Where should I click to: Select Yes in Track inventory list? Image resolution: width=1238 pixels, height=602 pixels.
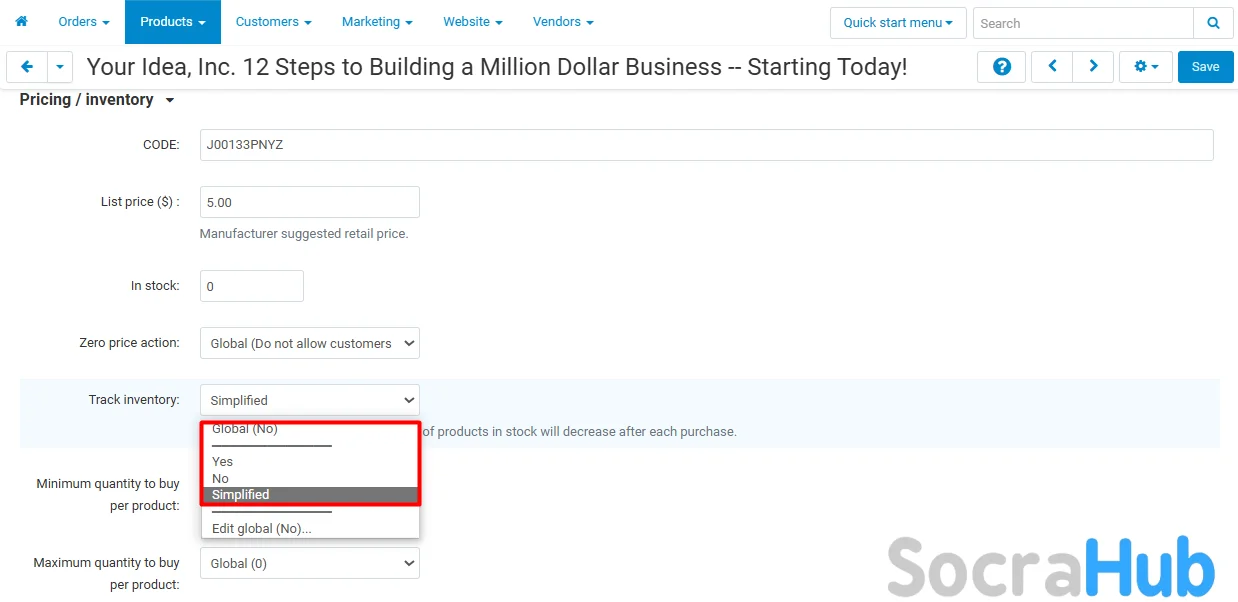pyautogui.click(x=223, y=462)
